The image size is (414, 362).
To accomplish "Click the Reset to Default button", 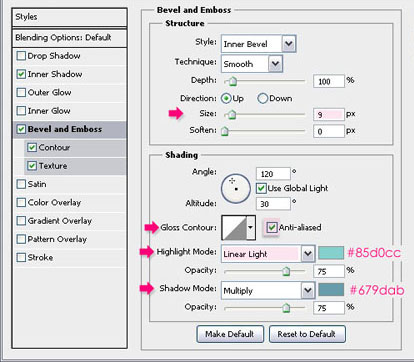I will point(307,334).
